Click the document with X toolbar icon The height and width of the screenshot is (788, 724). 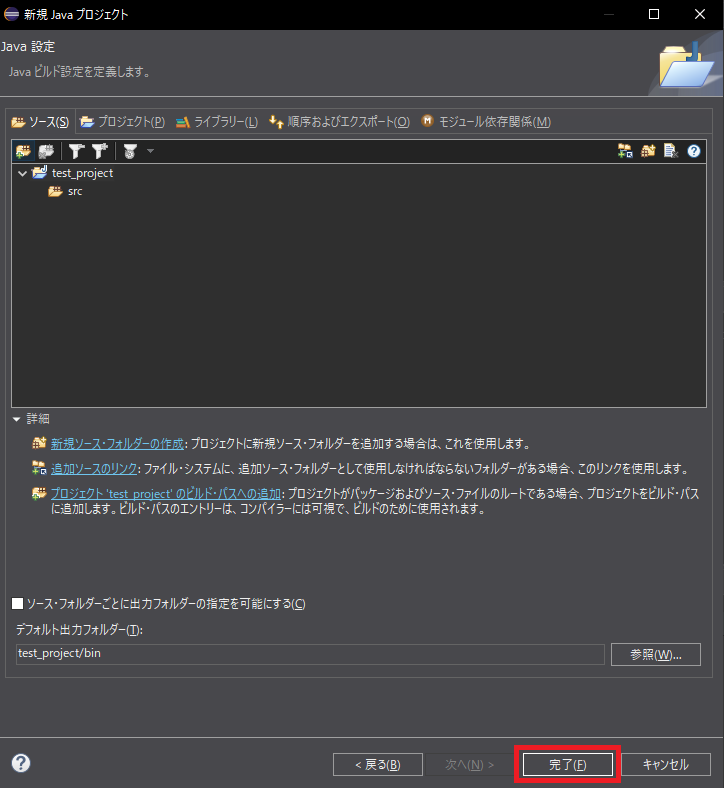tap(671, 151)
